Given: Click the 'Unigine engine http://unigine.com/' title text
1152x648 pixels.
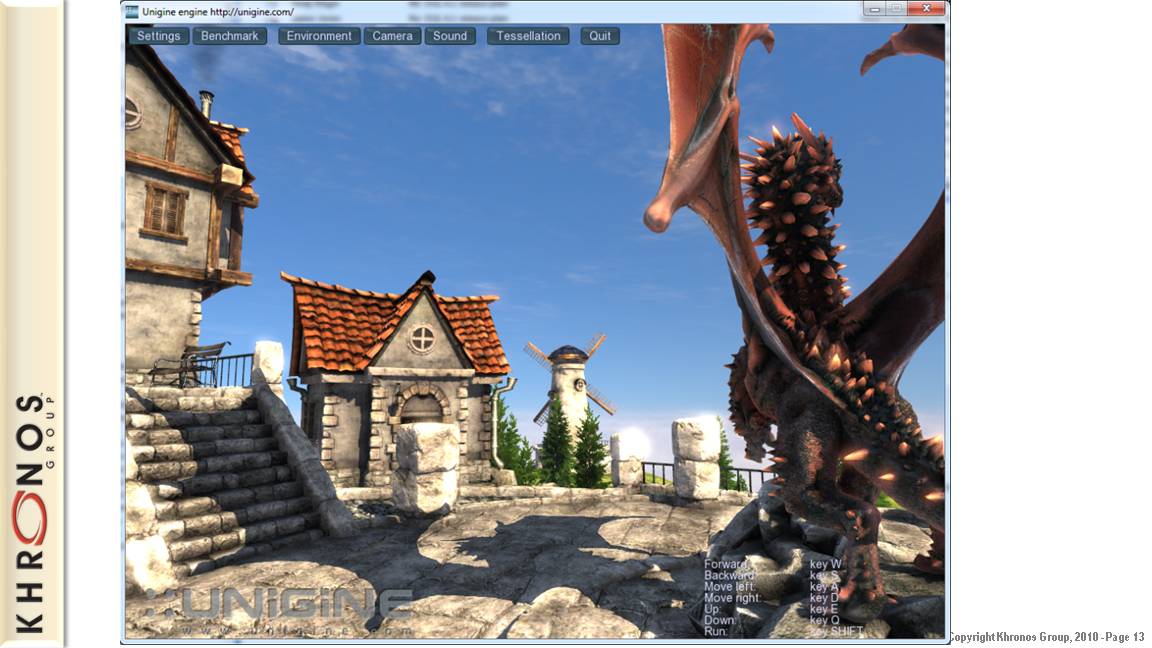Looking at the screenshot, I should (218, 12).
